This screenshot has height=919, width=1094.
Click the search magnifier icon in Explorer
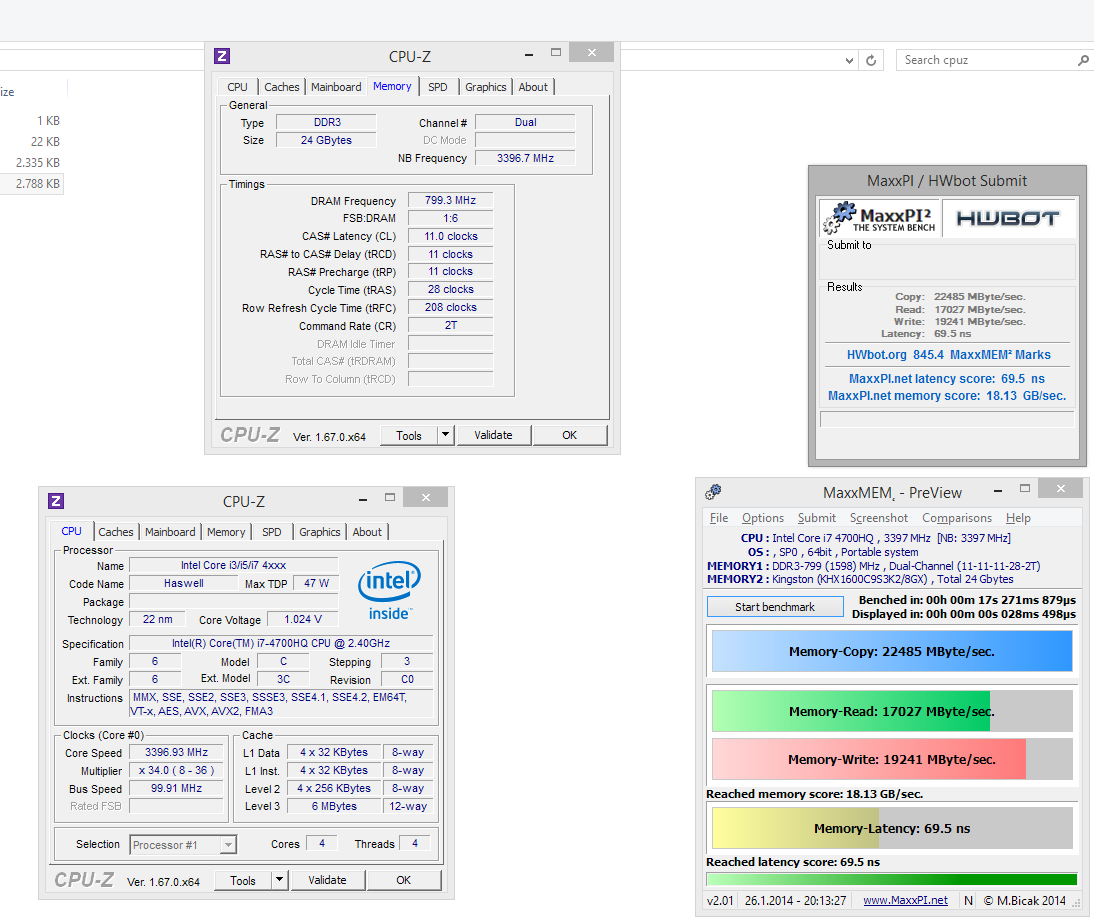[x=1083, y=61]
